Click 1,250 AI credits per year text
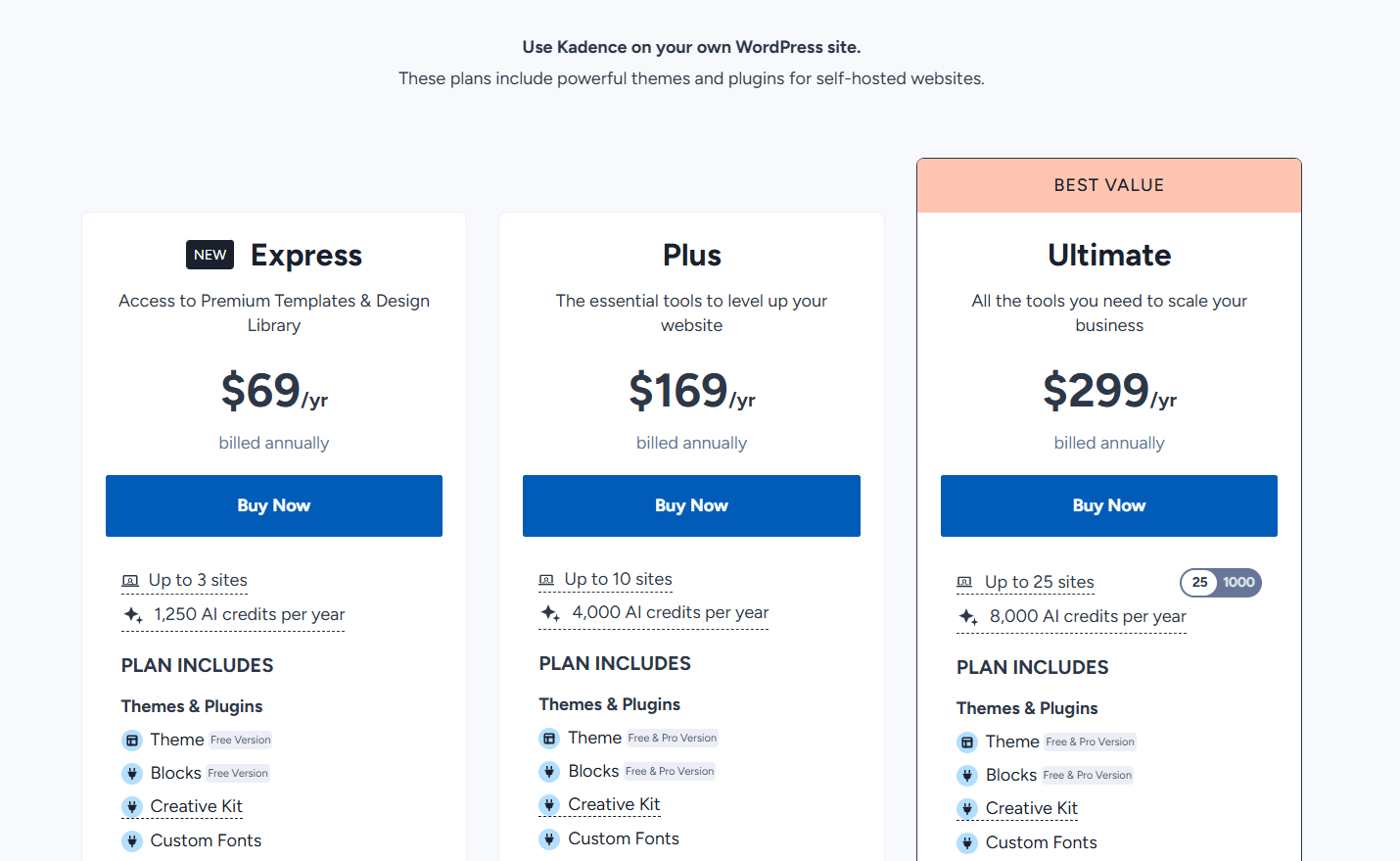1400x861 pixels. [x=249, y=615]
